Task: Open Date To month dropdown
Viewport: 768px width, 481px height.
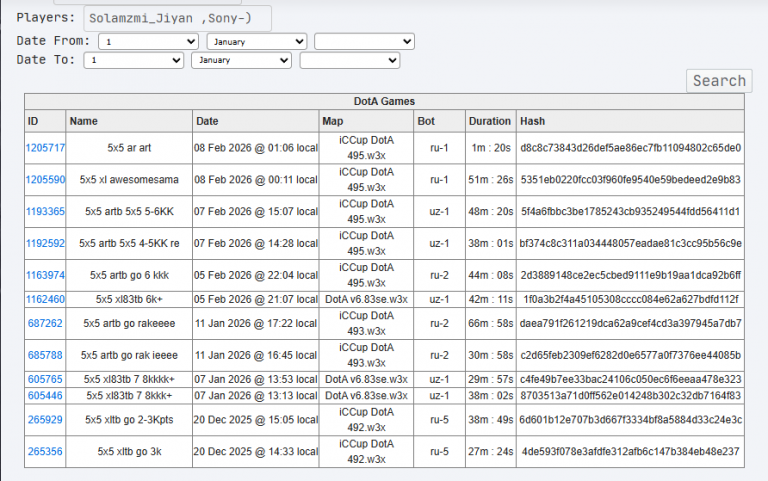Action: pos(241,60)
